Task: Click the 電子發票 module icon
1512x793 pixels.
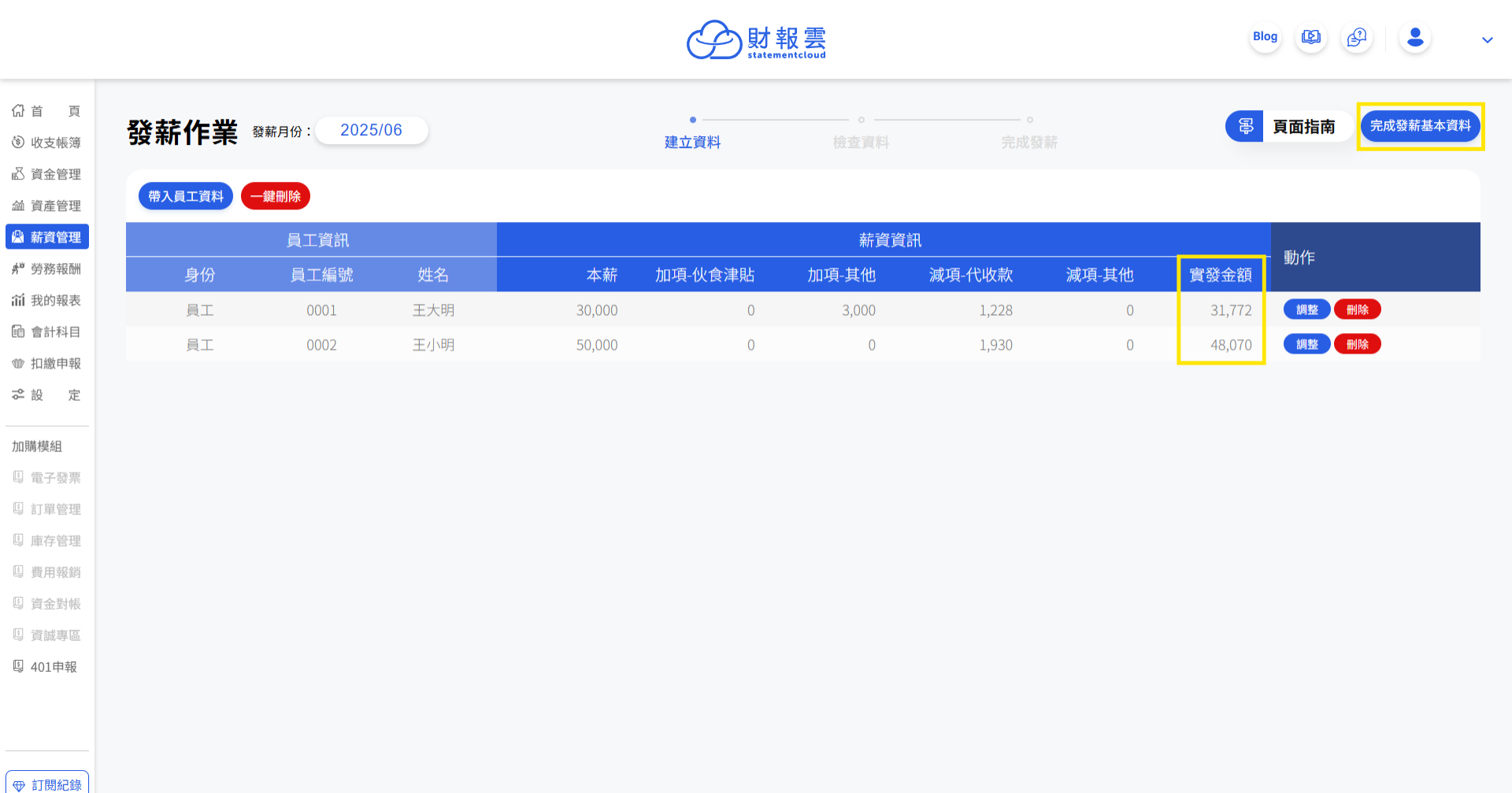Action: click(18, 477)
